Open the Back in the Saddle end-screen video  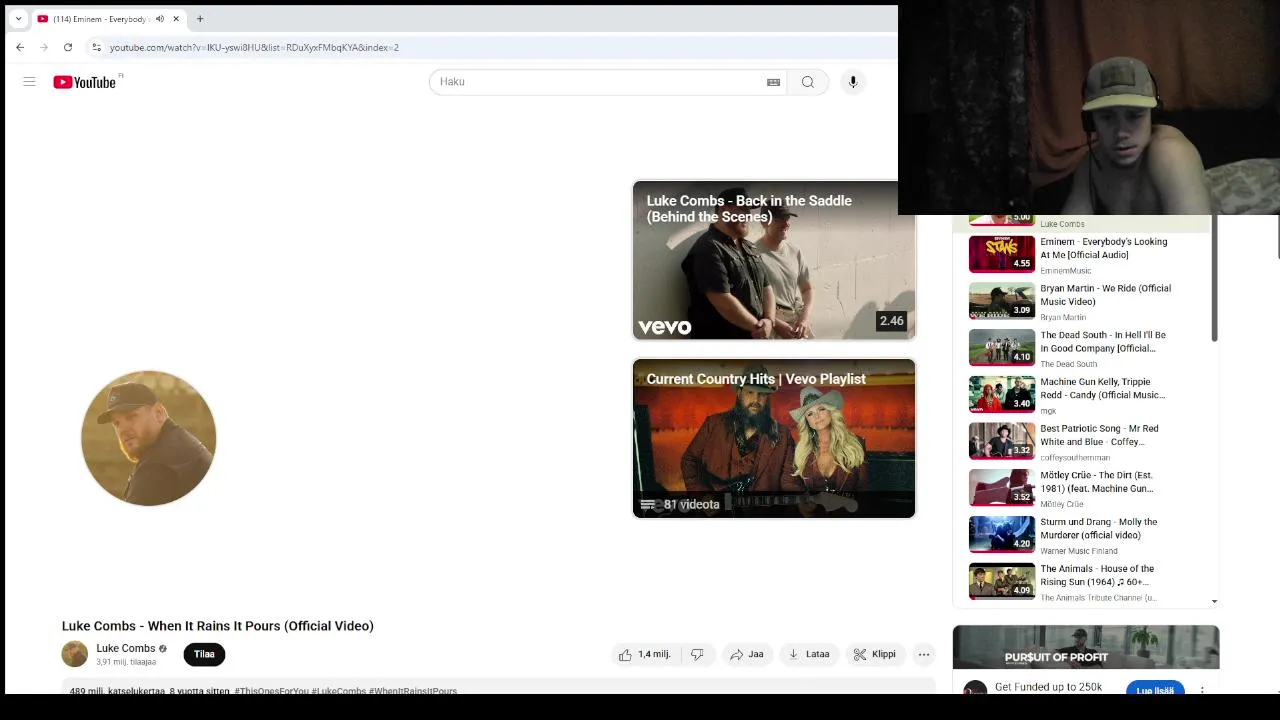pos(774,260)
